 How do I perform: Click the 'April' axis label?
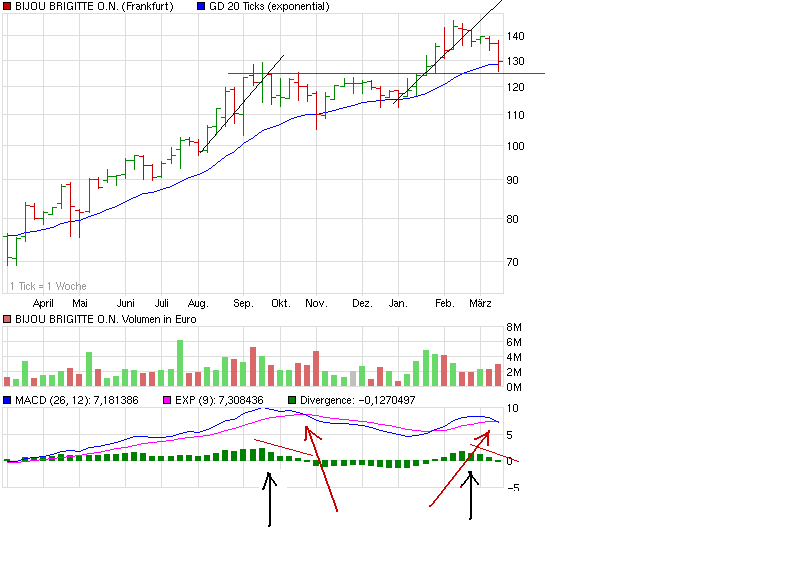pos(43,303)
